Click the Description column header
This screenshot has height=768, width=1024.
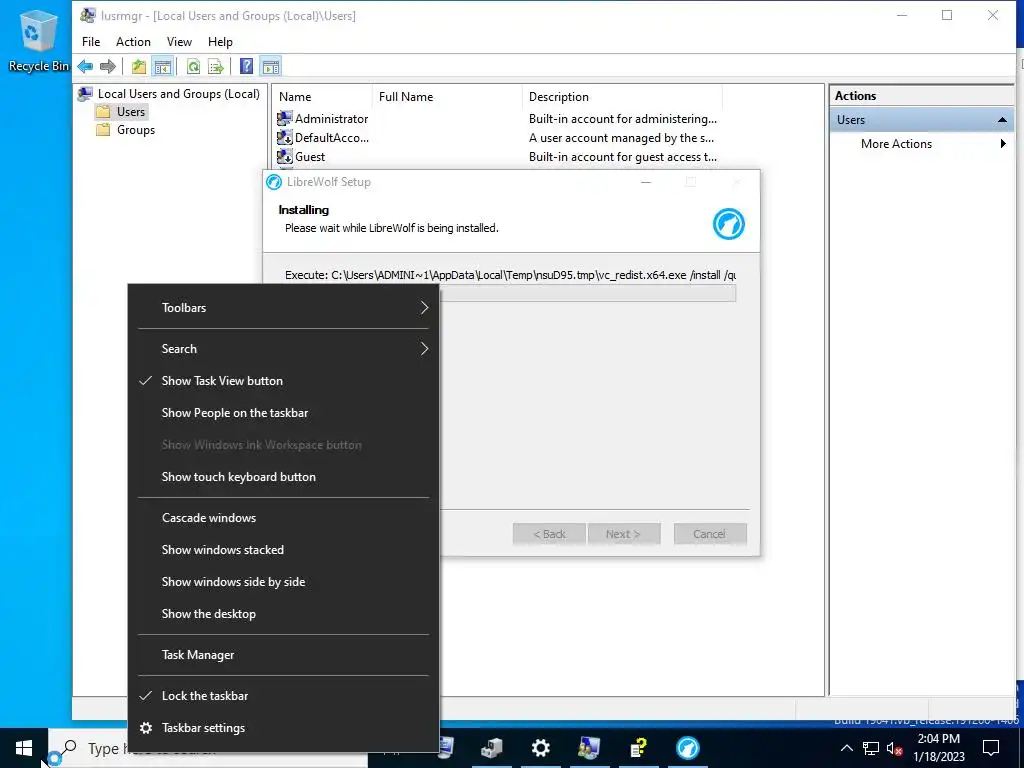[x=622, y=97]
